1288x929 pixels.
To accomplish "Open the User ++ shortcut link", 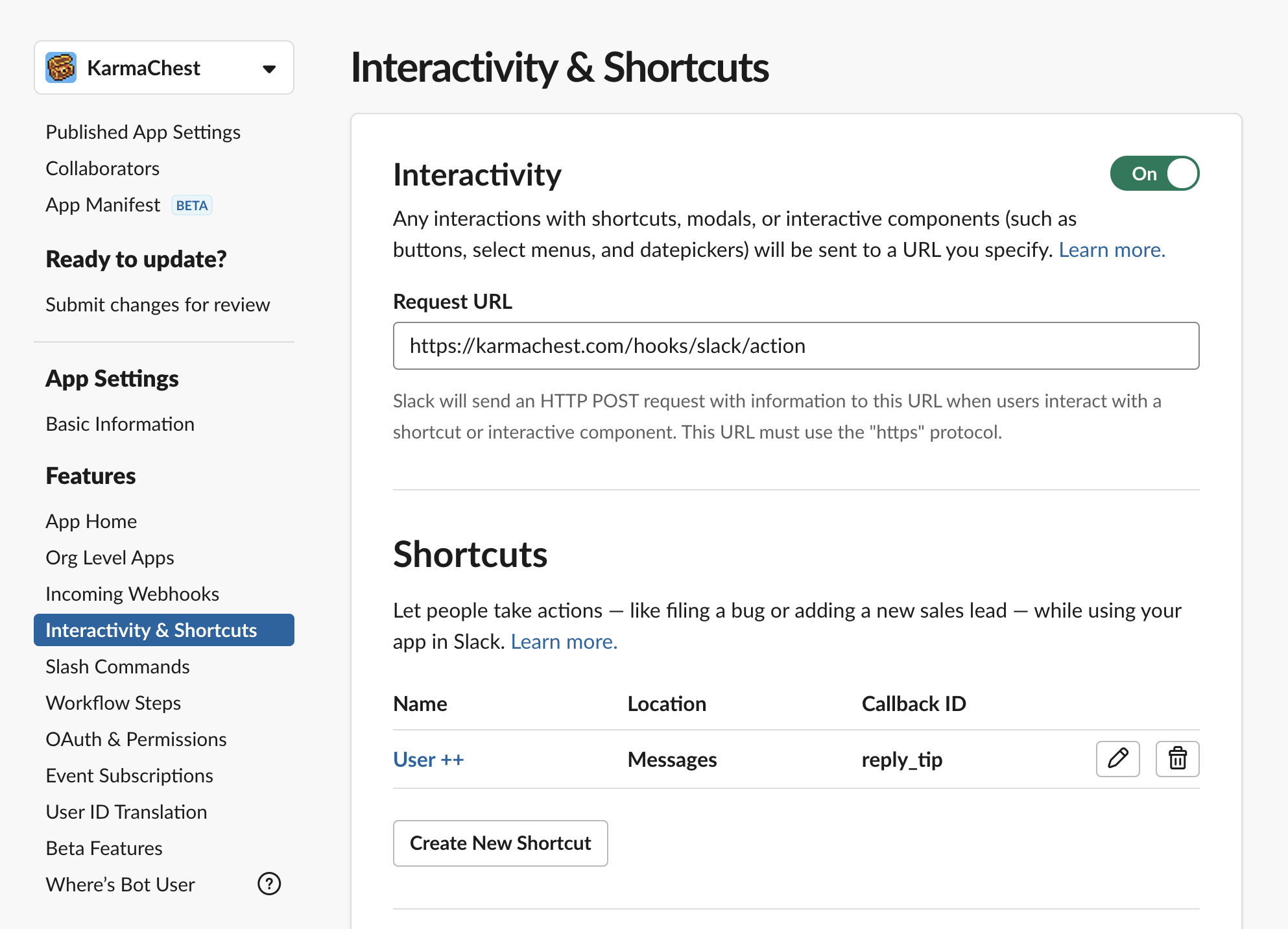I will coord(429,759).
